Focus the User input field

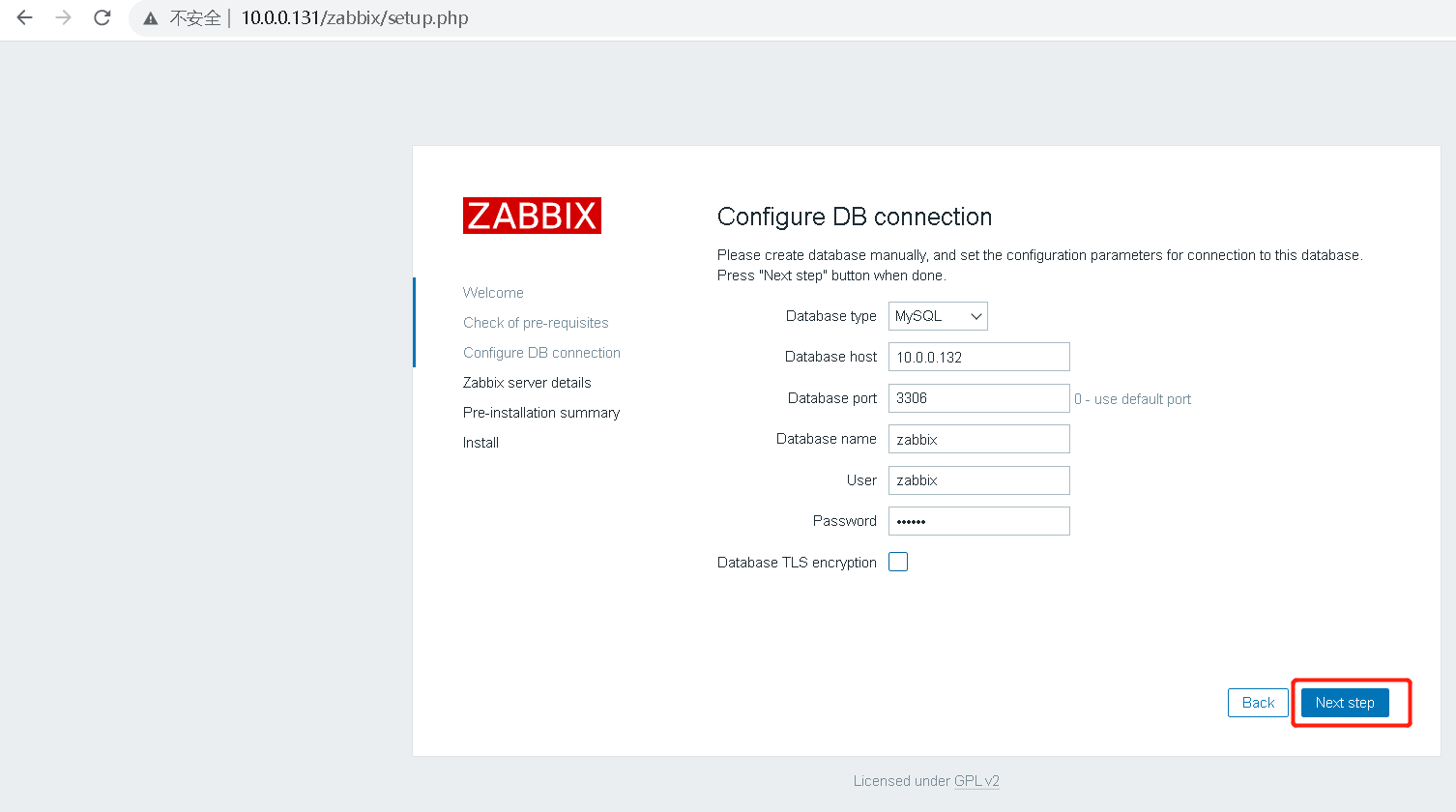(979, 480)
